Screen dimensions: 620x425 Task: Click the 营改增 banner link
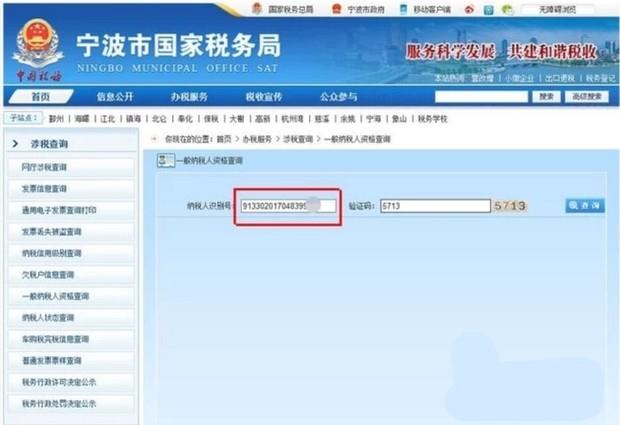[482, 78]
